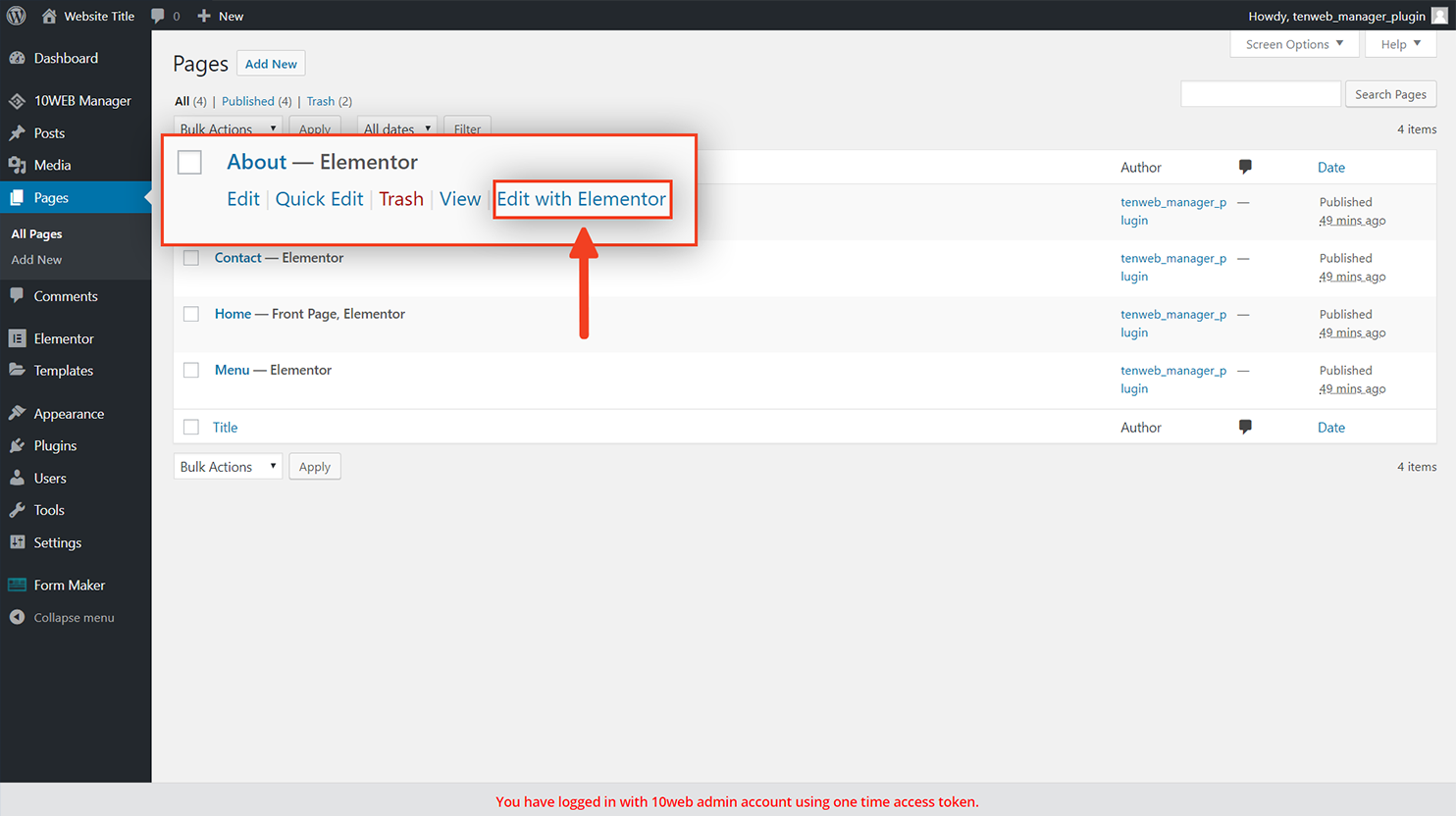Click Howdy, tenweb_manager_plugin account text
The width and height of the screenshot is (1456, 816).
point(1336,16)
